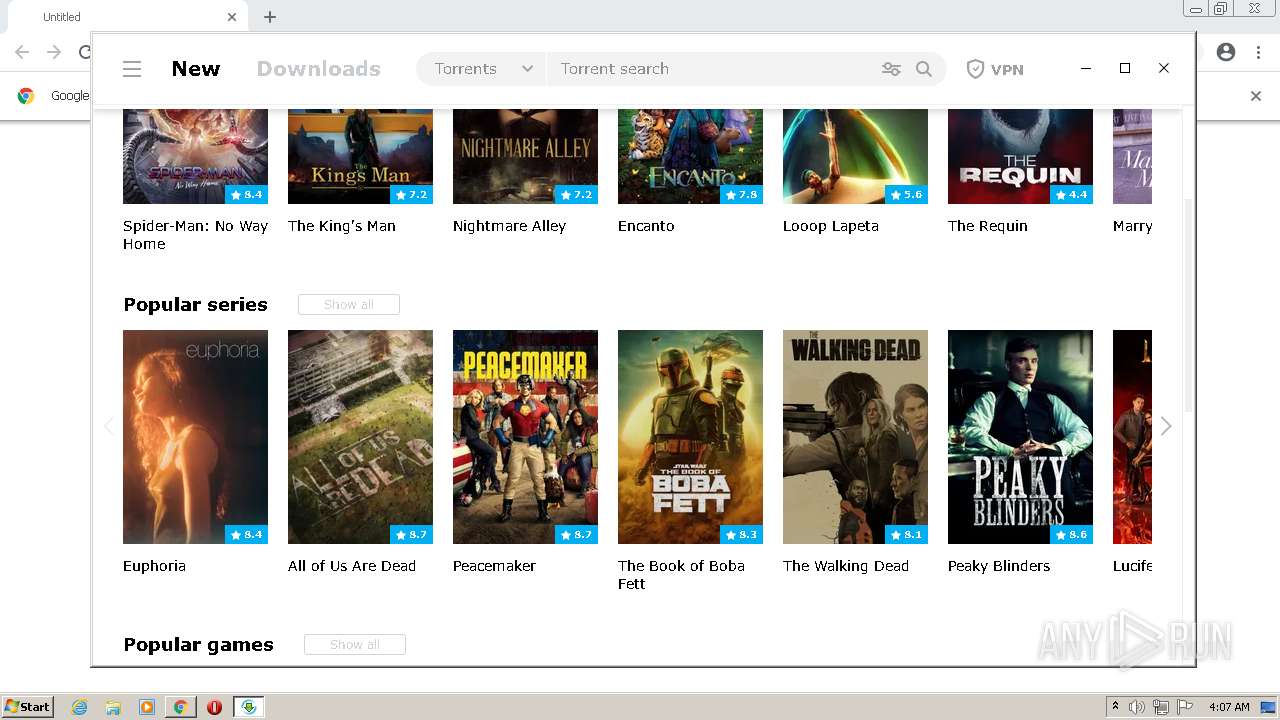Screen dimensions: 1280x720
Task: Click the Peaky Blinders title text
Action: 999,566
